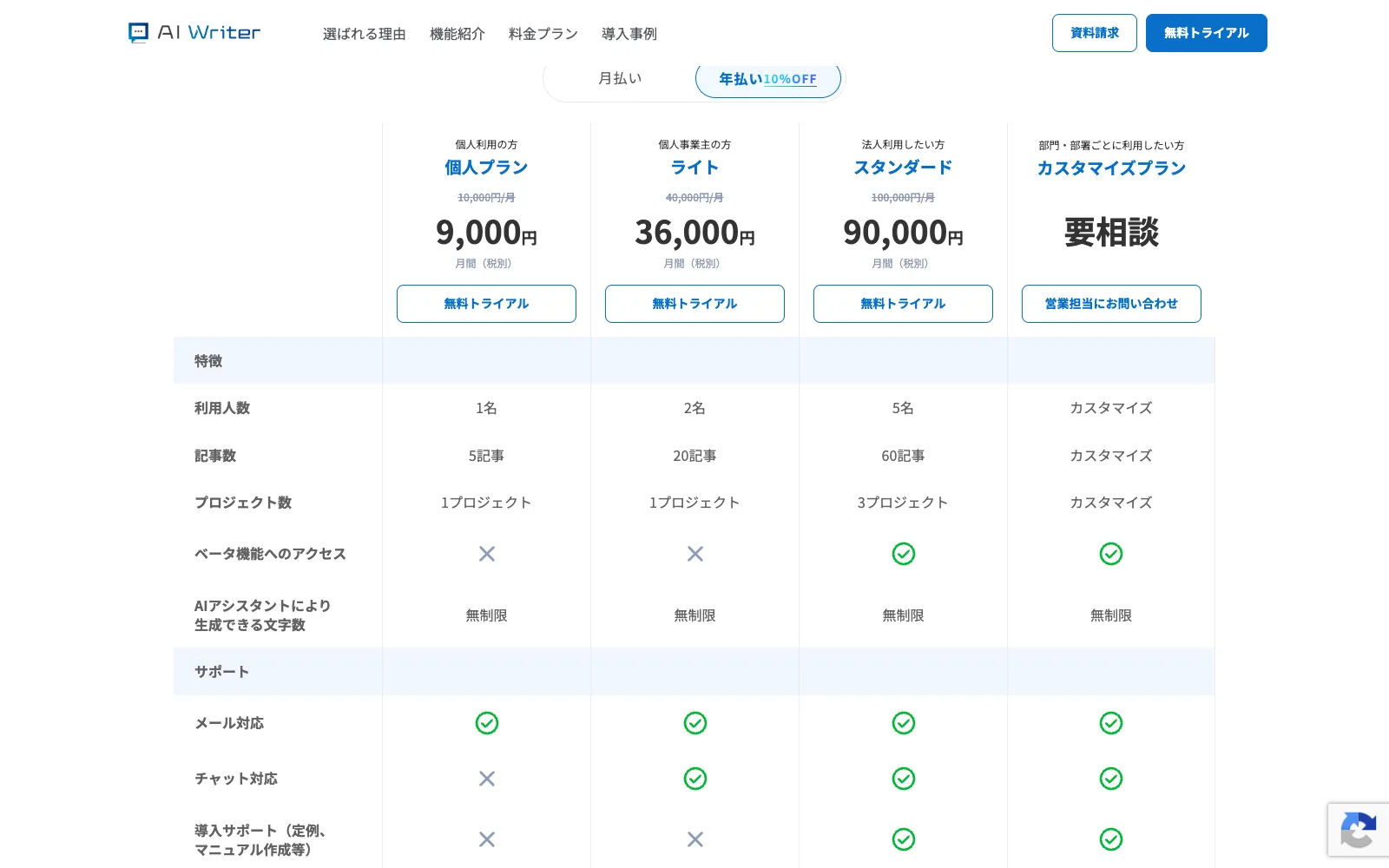Screen dimensions: 1389x868
Task: Click the 個人事業主の方 caption
Action: pyautogui.click(x=695, y=145)
